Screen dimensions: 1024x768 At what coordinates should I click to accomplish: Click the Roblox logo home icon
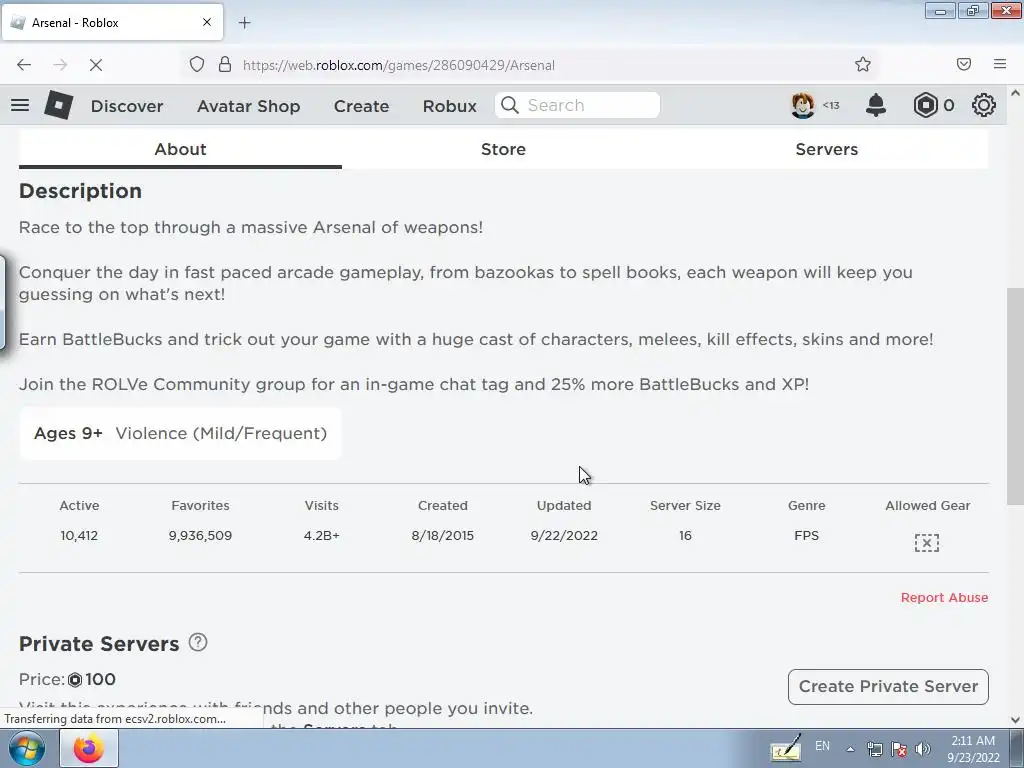pyautogui.click(x=58, y=105)
